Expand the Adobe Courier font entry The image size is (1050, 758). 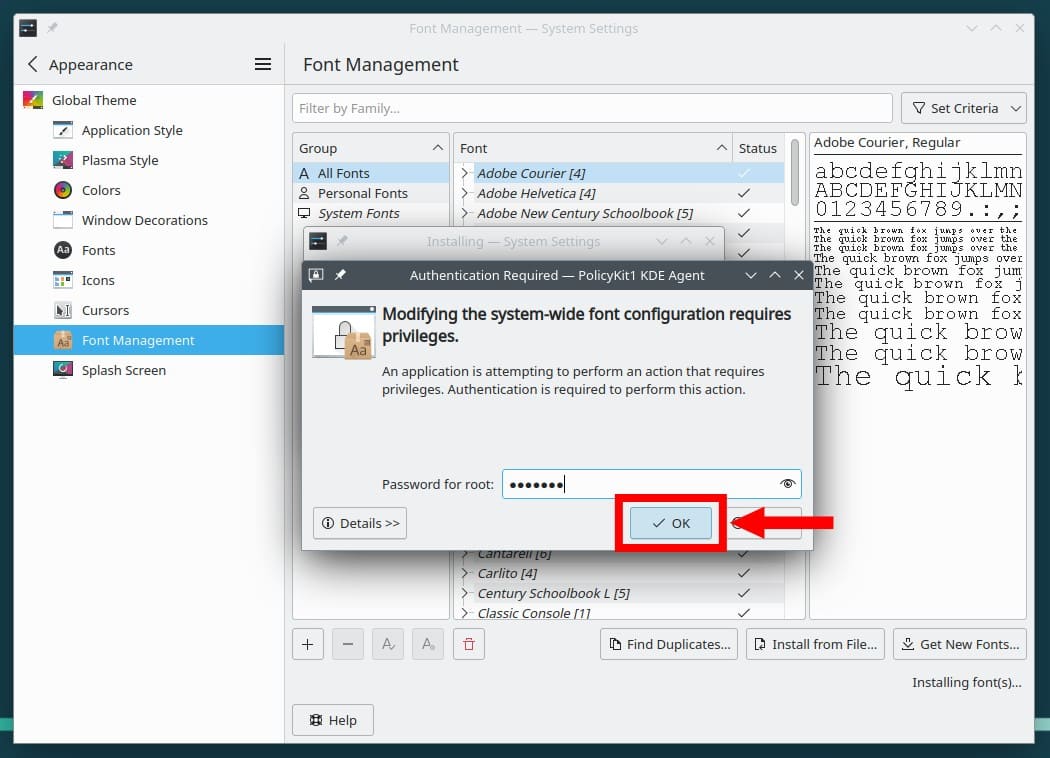click(464, 173)
